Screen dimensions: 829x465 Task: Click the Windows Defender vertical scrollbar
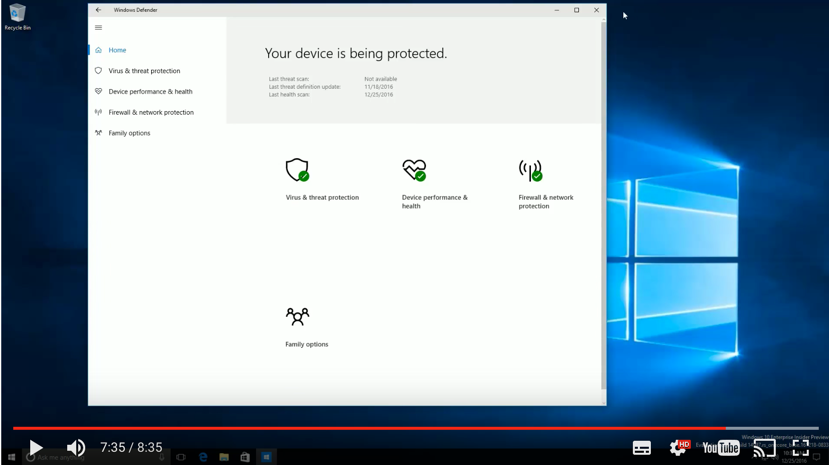pos(603,206)
